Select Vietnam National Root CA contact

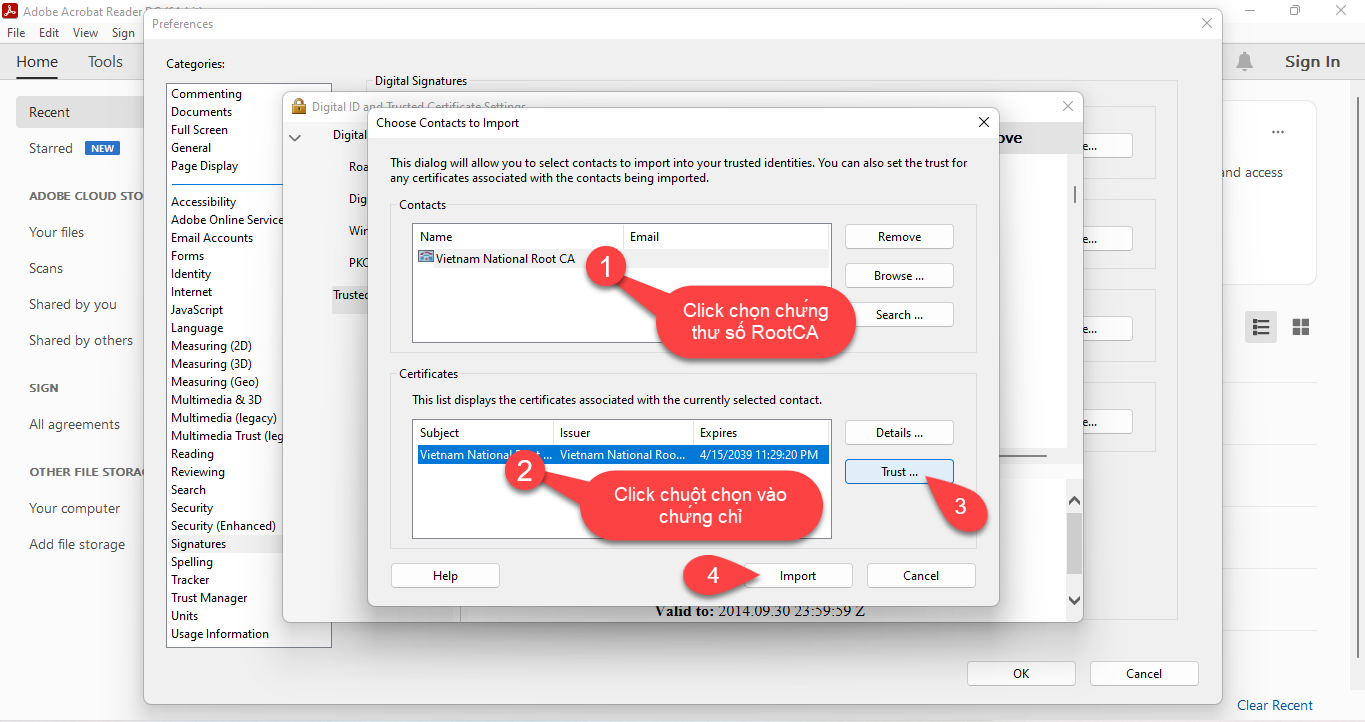[621, 259]
